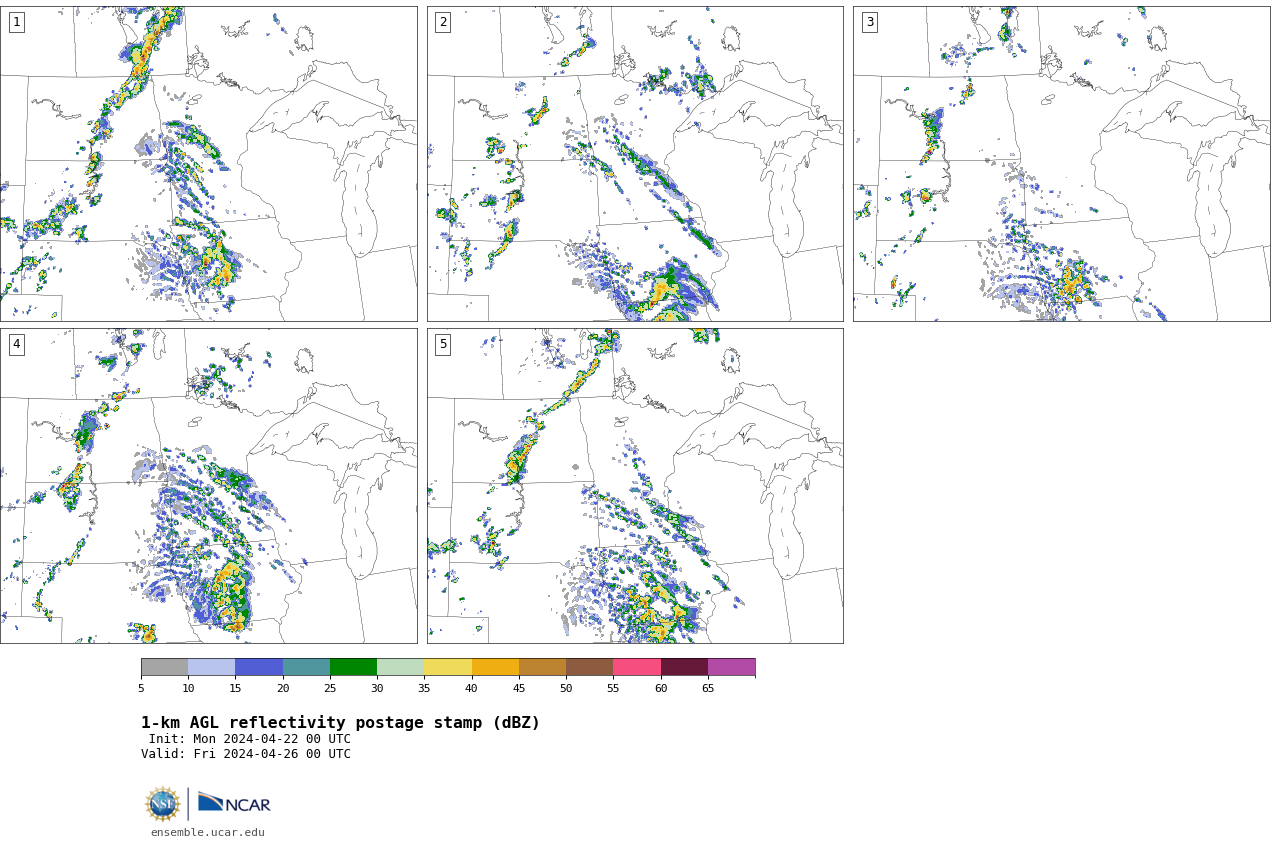The width and height of the screenshot is (1280, 844).
Task: Click the Valid Fri 2024-04-26 00 UTC text
Action: coord(246,754)
